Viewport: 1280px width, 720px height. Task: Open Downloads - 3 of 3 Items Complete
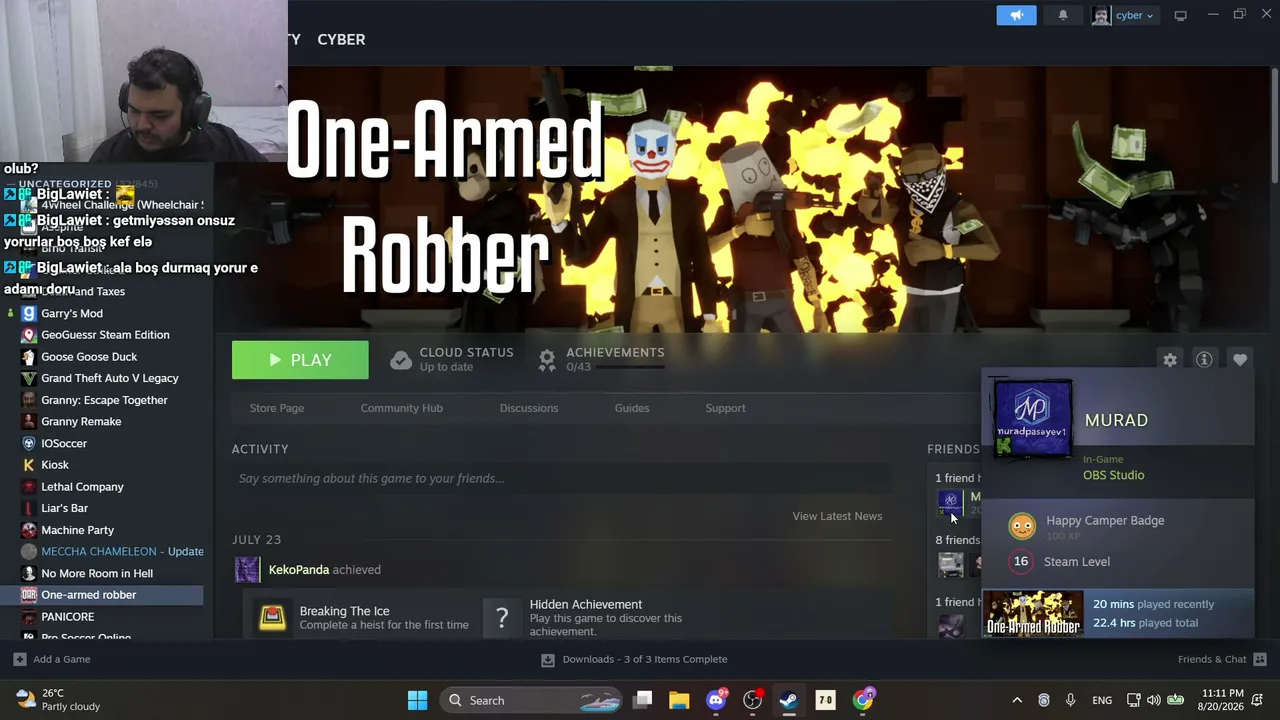coord(645,659)
